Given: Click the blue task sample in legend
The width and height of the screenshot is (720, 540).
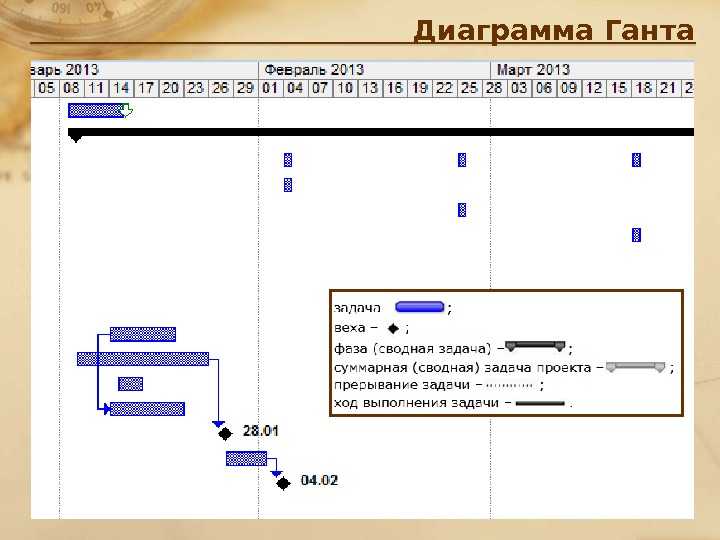Looking at the screenshot, I should [420, 307].
